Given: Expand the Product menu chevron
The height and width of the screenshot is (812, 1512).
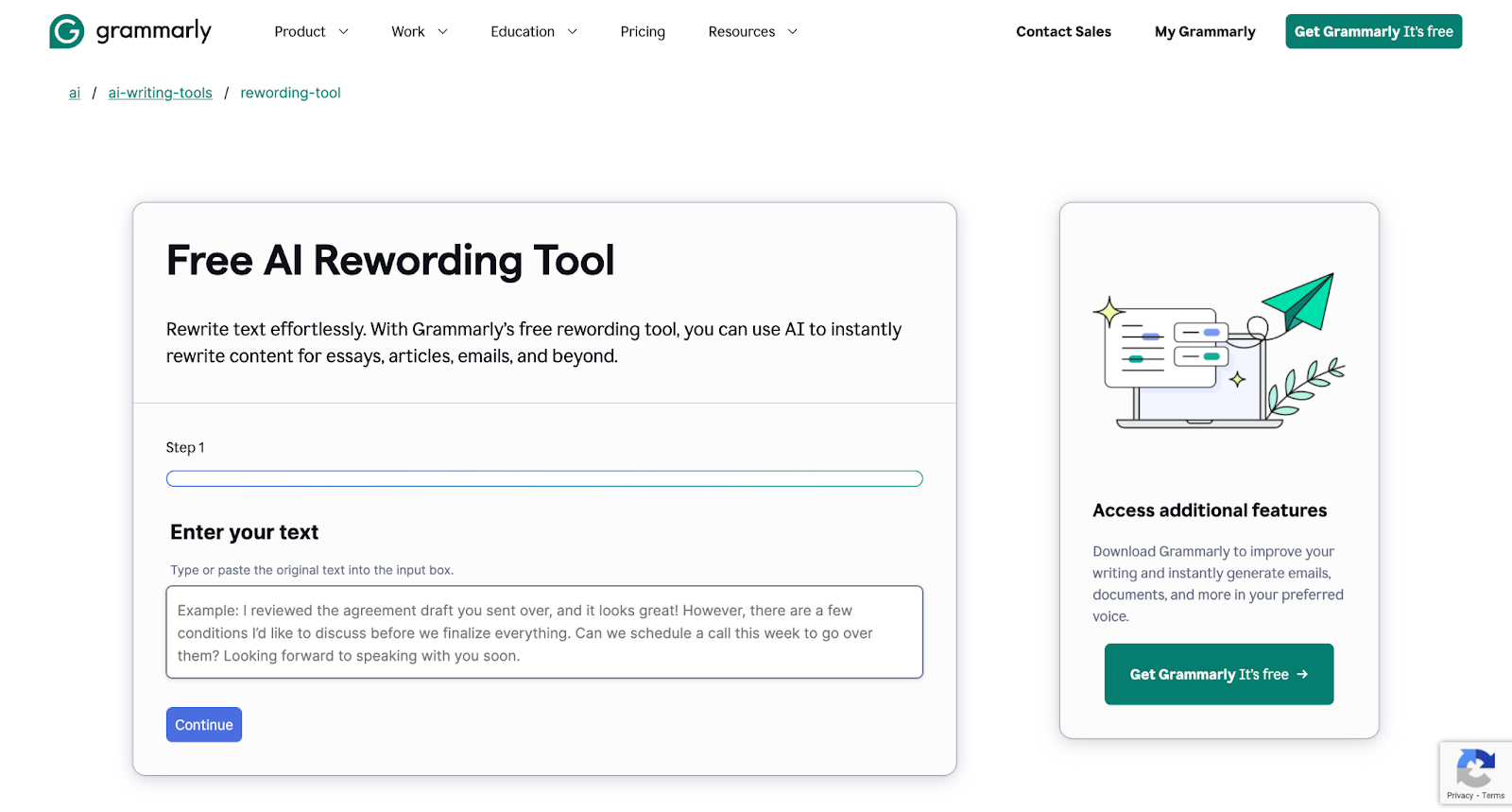Looking at the screenshot, I should pos(343,32).
